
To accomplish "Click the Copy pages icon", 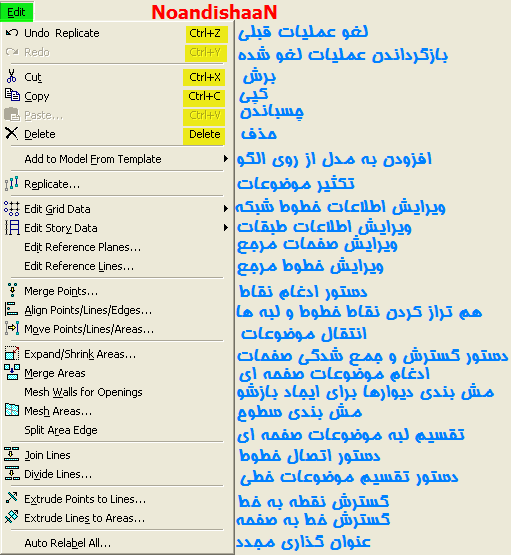I will [x=12, y=95].
